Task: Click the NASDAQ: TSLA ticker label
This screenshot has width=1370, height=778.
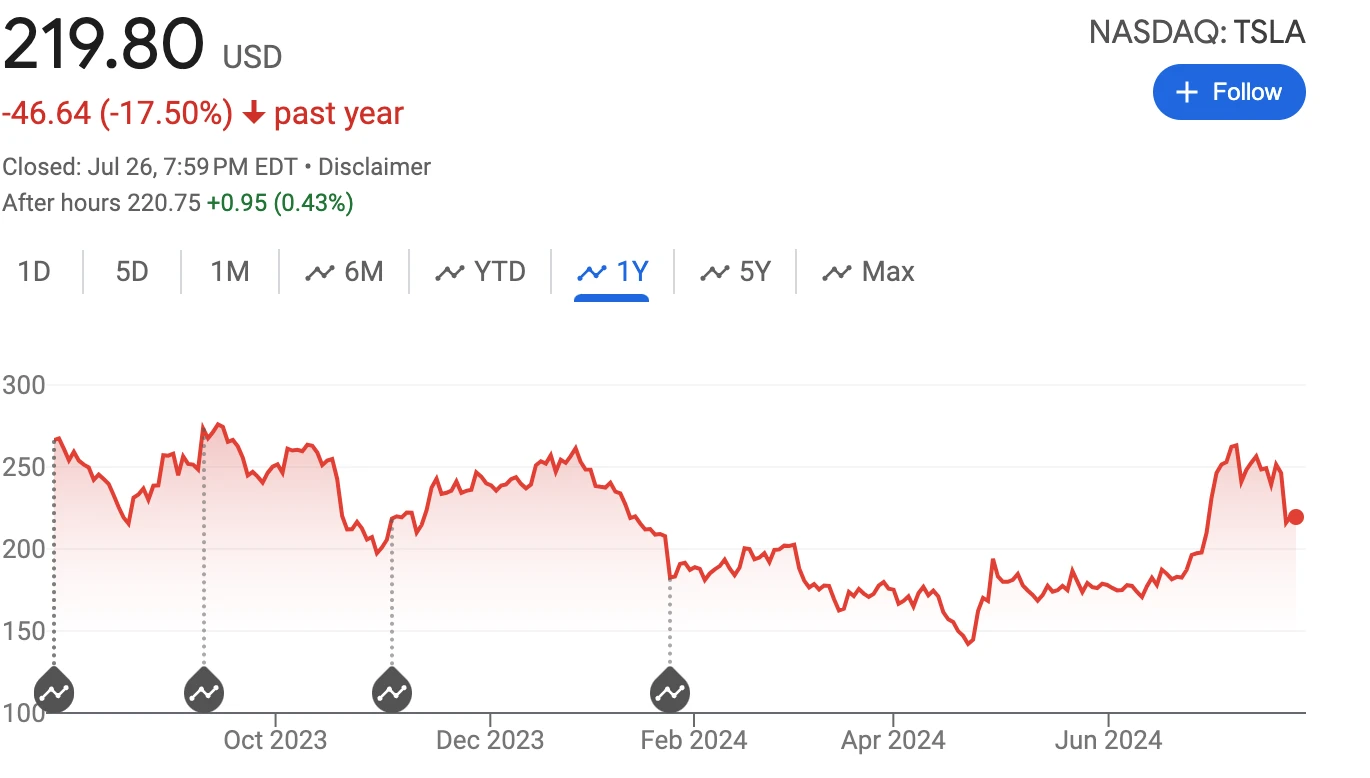Action: click(x=1197, y=32)
